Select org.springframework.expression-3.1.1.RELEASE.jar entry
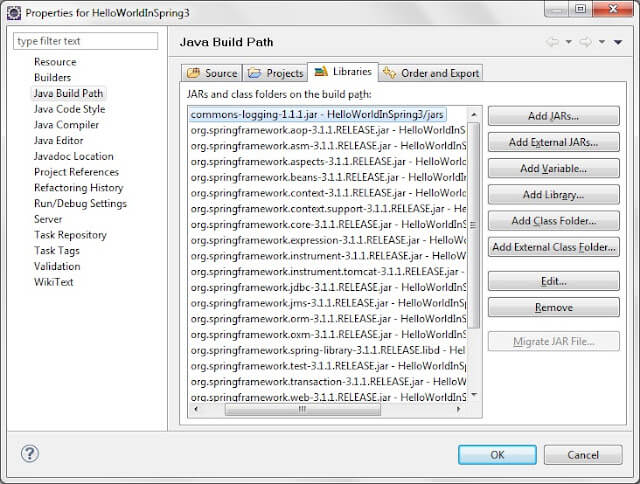The image size is (640, 484). click(328, 240)
